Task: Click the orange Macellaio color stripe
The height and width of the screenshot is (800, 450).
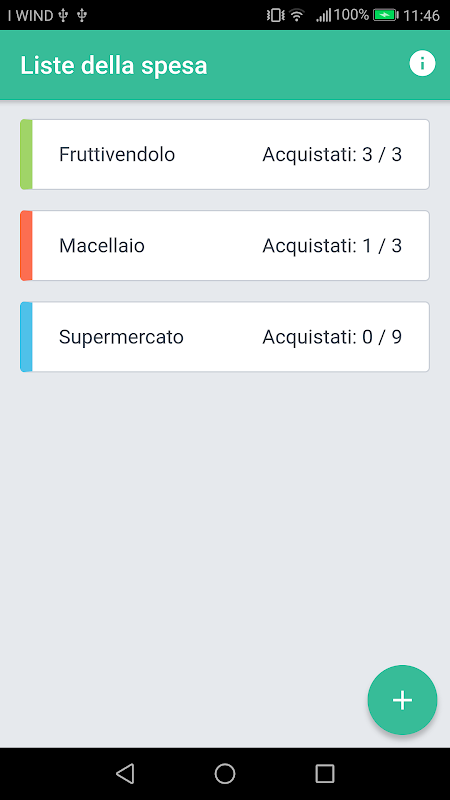Action: point(26,245)
